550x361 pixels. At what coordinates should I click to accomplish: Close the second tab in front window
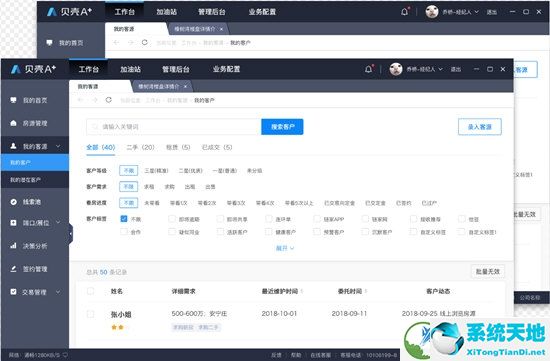185,86
